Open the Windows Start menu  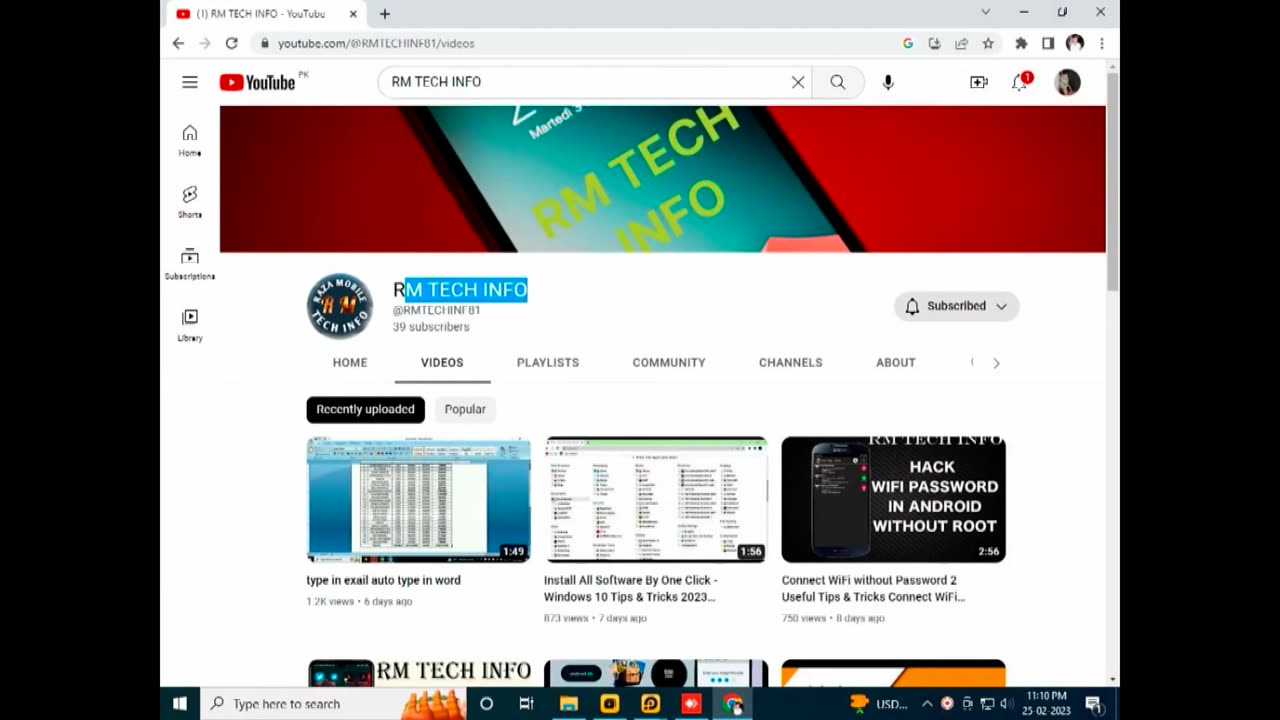[180, 704]
